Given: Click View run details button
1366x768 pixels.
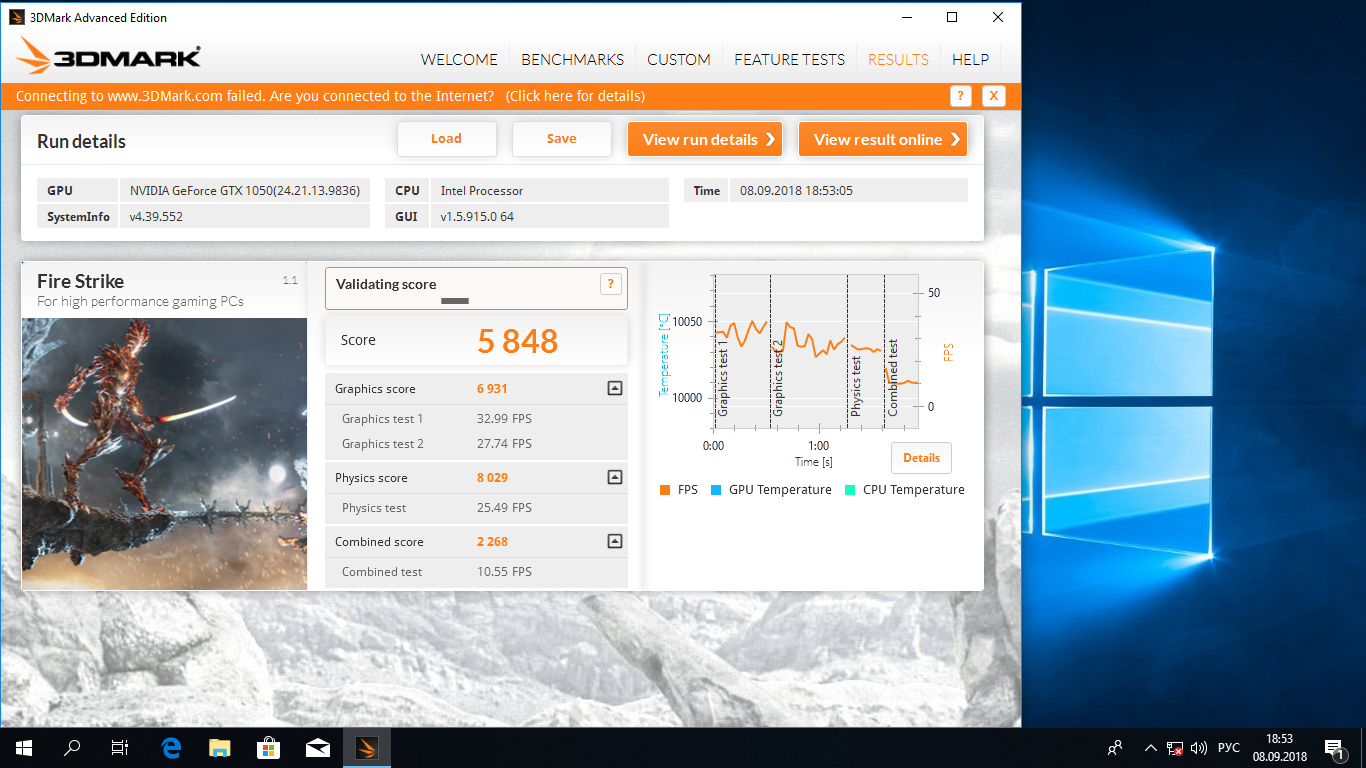Looking at the screenshot, I should 705,139.
